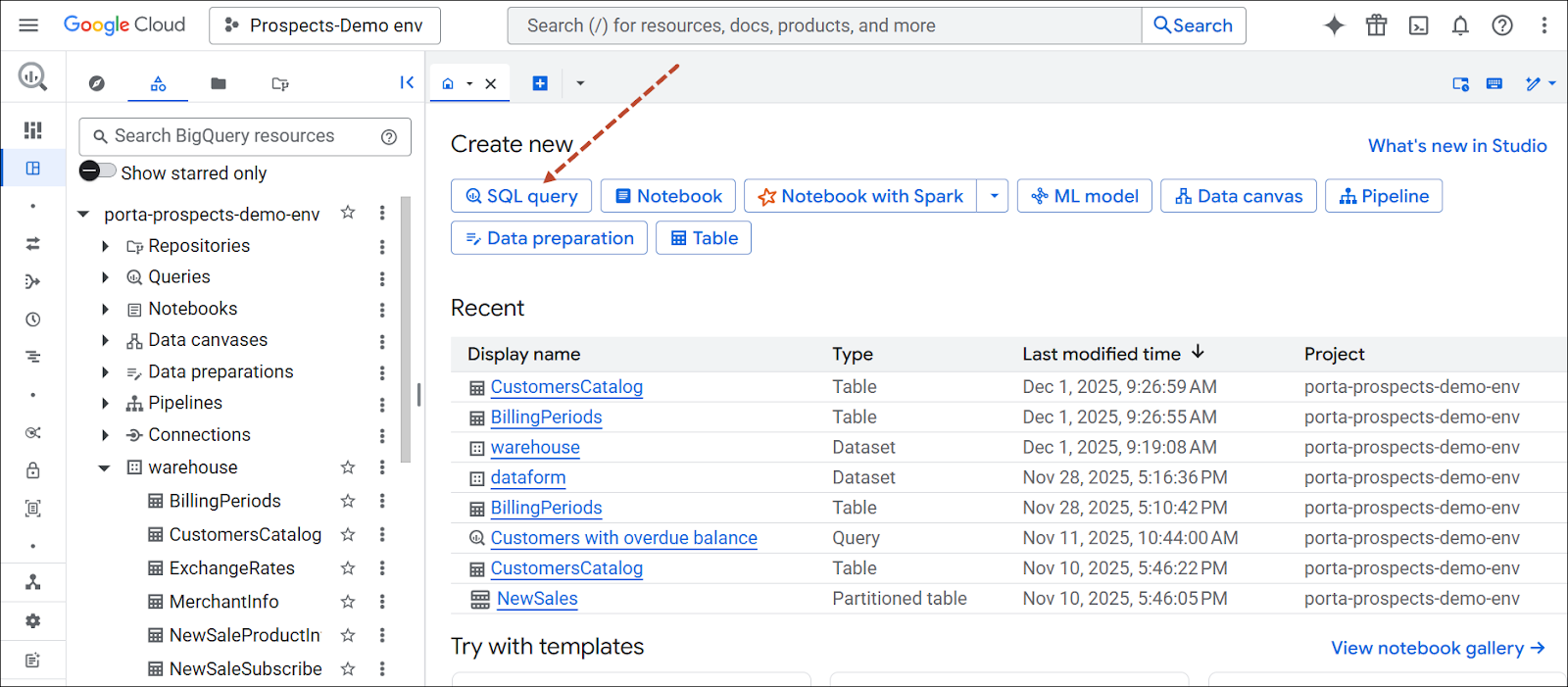
Task: Click the top search bar for resources
Action: click(x=824, y=25)
